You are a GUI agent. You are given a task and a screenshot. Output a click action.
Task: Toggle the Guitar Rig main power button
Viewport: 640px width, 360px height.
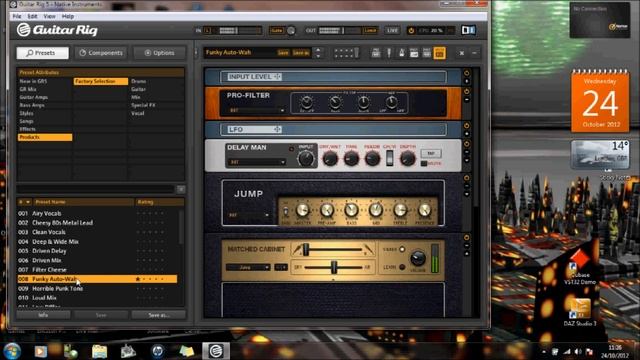pyautogui.click(x=411, y=31)
